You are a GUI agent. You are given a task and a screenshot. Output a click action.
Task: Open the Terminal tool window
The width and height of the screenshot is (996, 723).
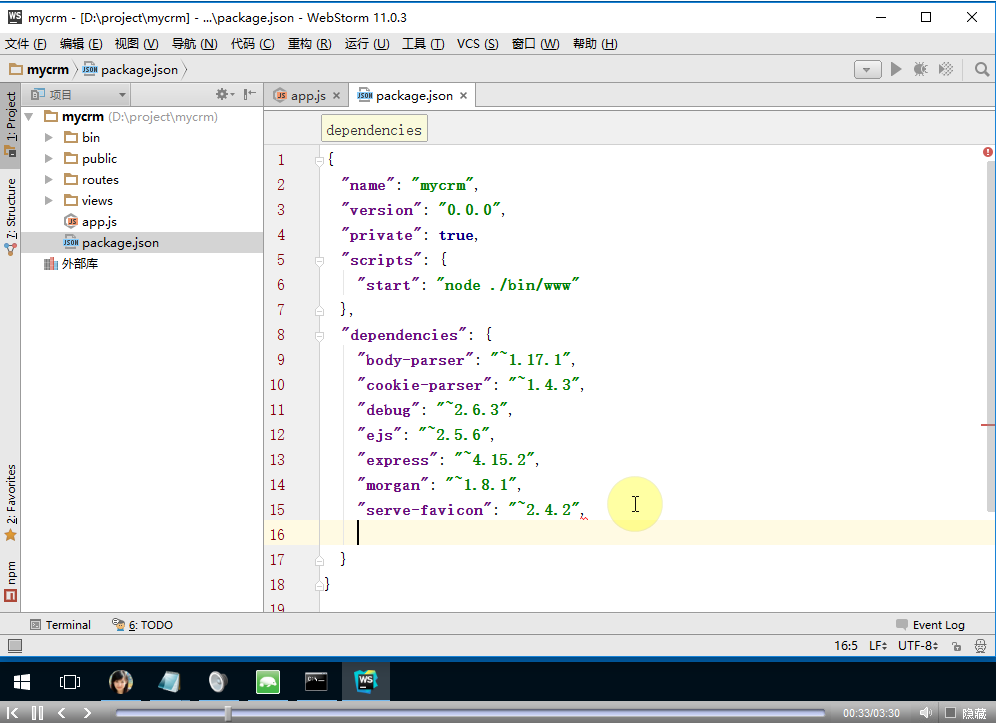(60, 625)
